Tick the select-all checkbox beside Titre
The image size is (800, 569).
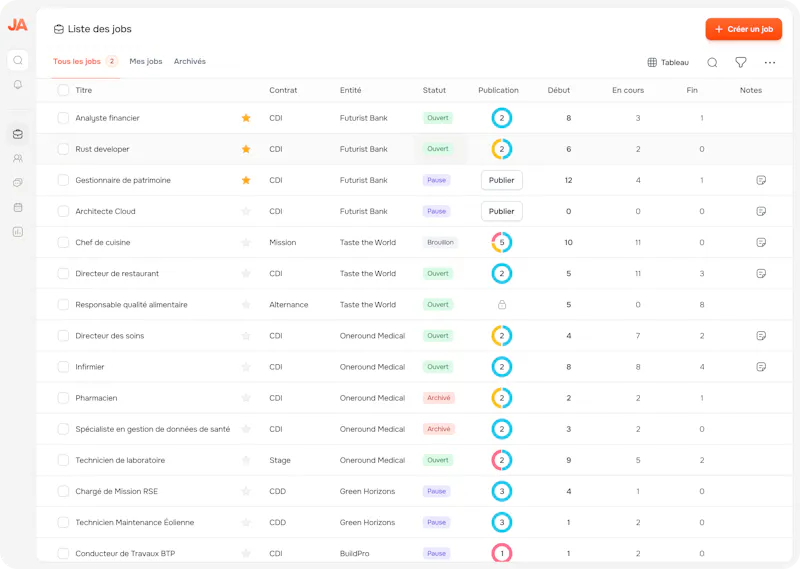point(63,90)
